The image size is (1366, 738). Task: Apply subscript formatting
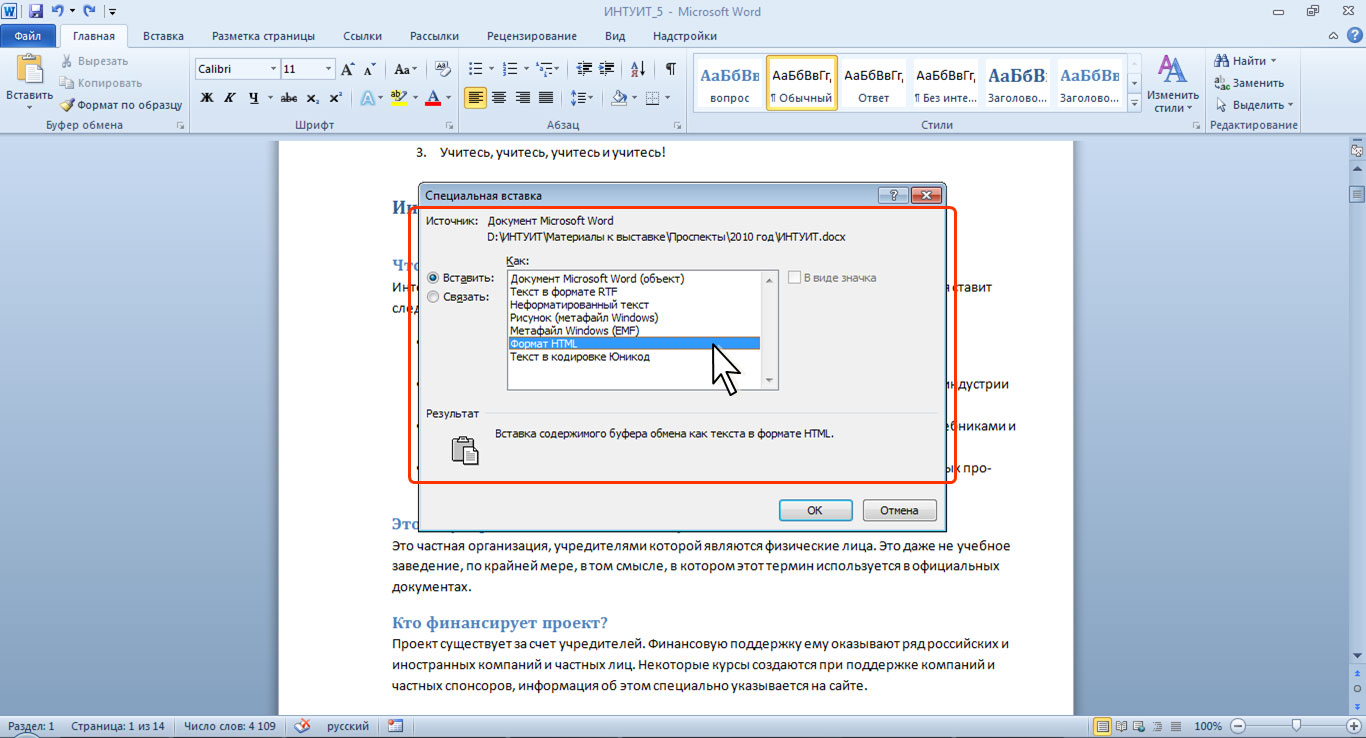coord(313,97)
